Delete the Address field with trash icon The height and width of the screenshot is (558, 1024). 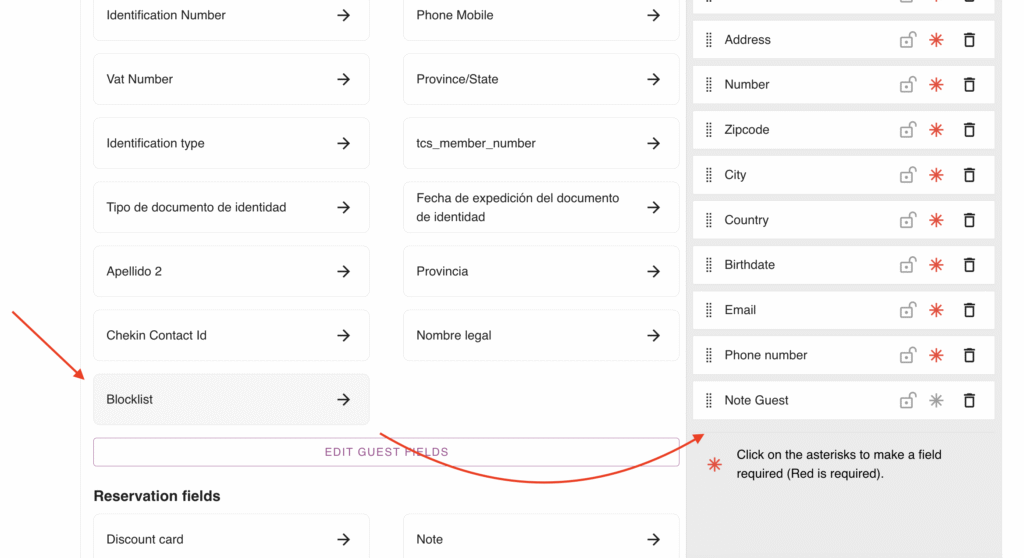[968, 40]
